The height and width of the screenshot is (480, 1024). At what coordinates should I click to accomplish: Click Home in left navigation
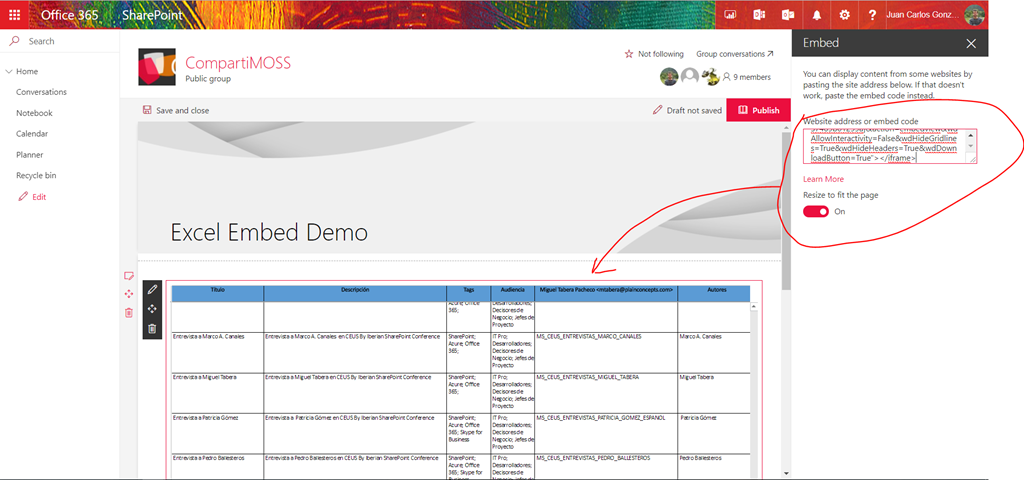tap(27, 71)
